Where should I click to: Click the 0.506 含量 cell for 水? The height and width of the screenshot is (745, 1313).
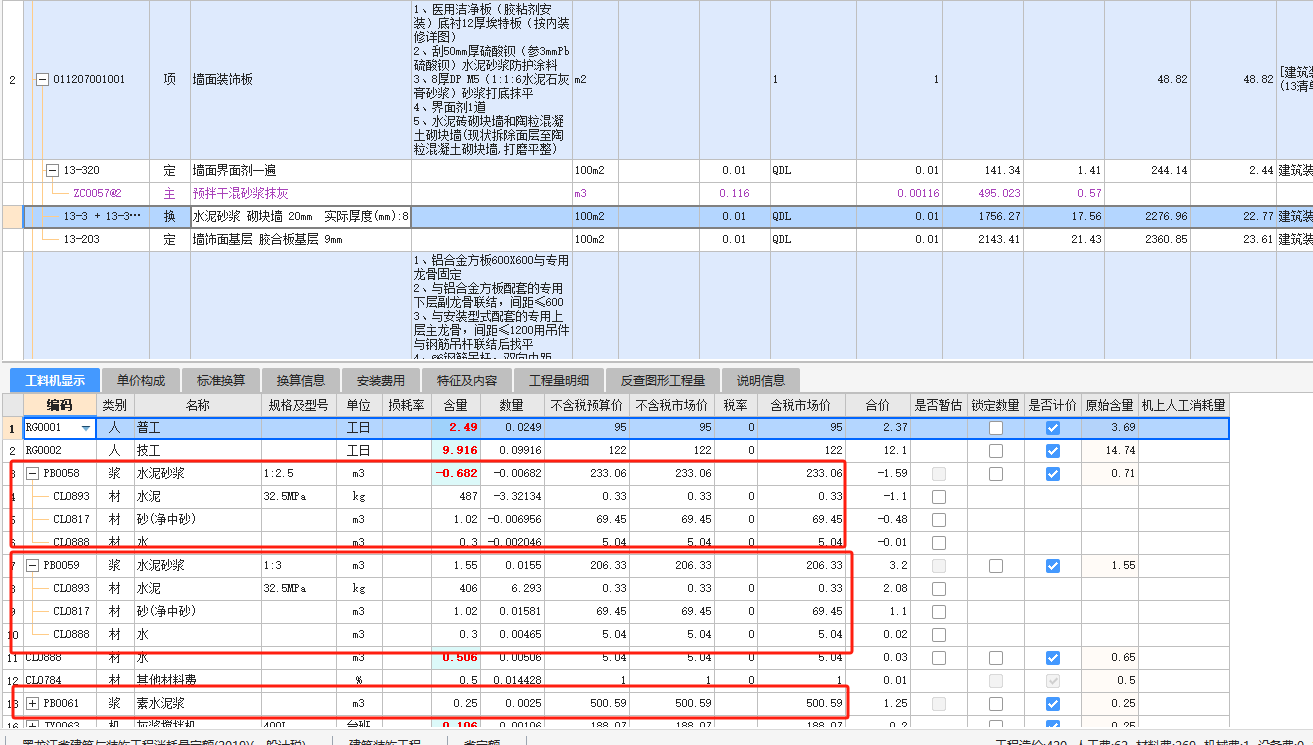455,658
